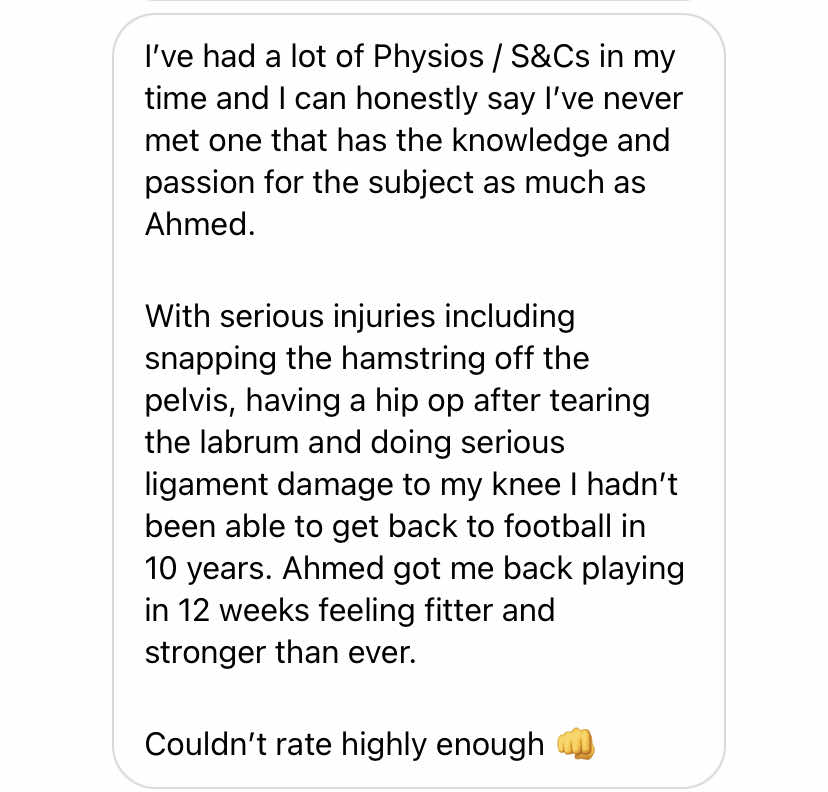This screenshot has width=828, height=792.
Task: Click the phrase '12 weeks' in message
Action: (x=243, y=610)
